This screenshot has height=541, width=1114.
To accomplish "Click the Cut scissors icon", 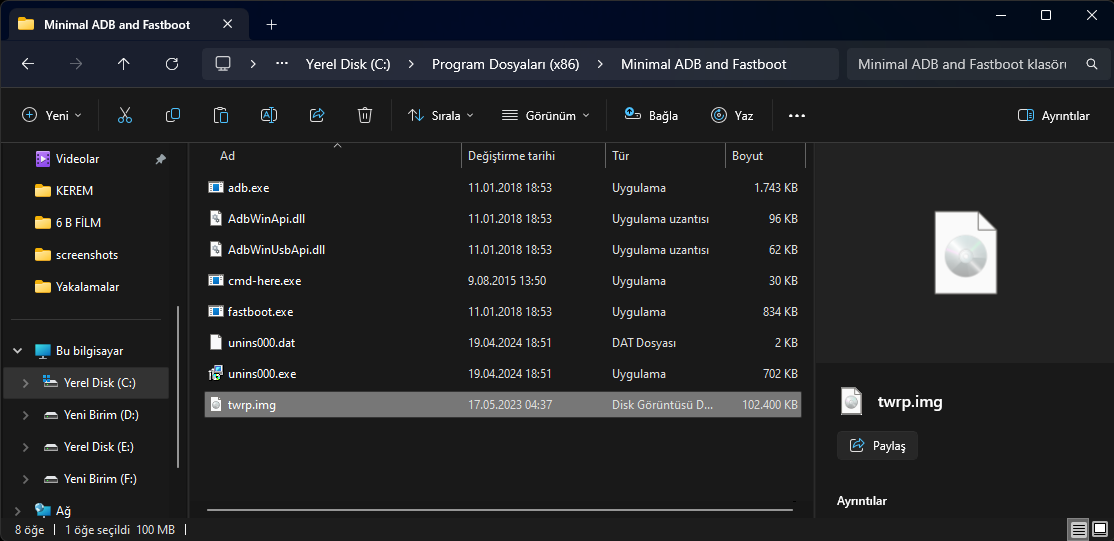I will [x=125, y=115].
